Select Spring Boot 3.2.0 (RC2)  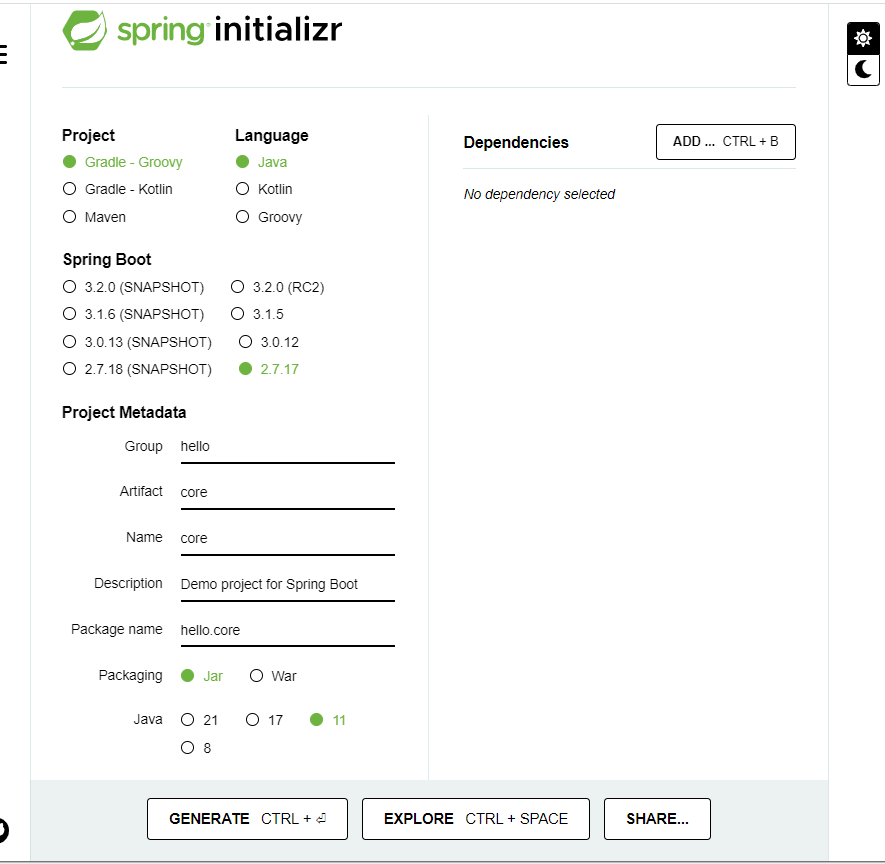pos(278,287)
